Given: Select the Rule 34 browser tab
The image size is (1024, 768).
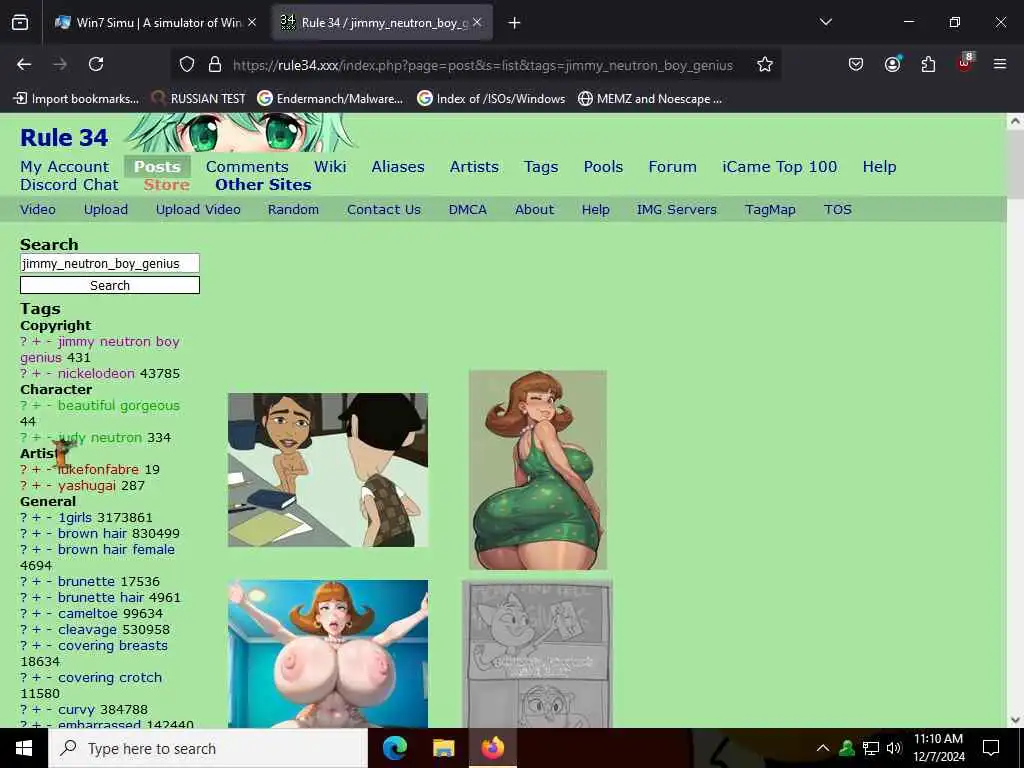Looking at the screenshot, I should click(x=382, y=23).
